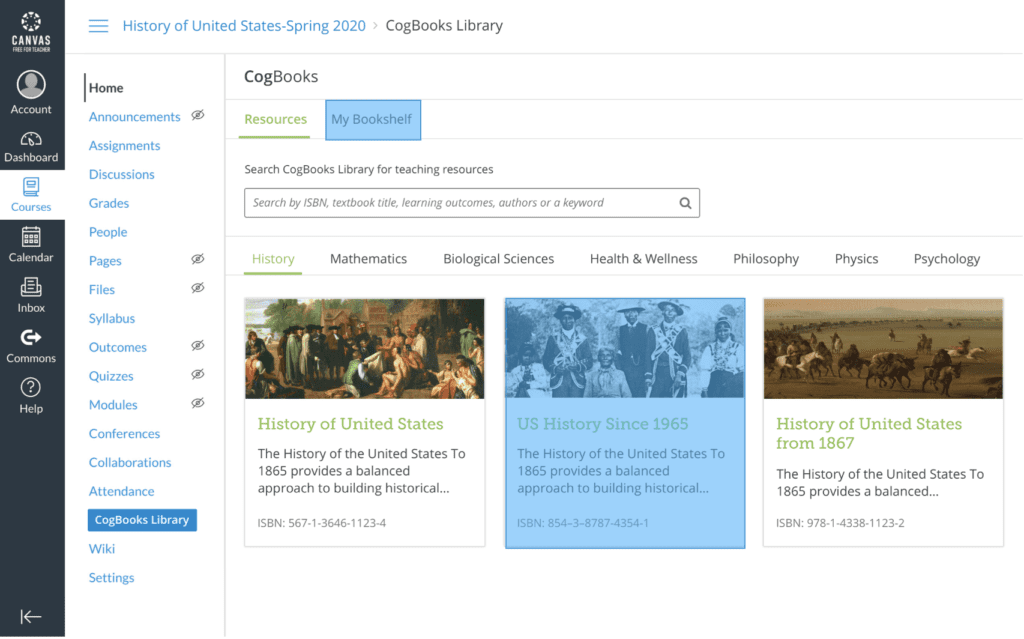Open the Commons icon
The height and width of the screenshot is (639, 1024).
tap(31, 337)
